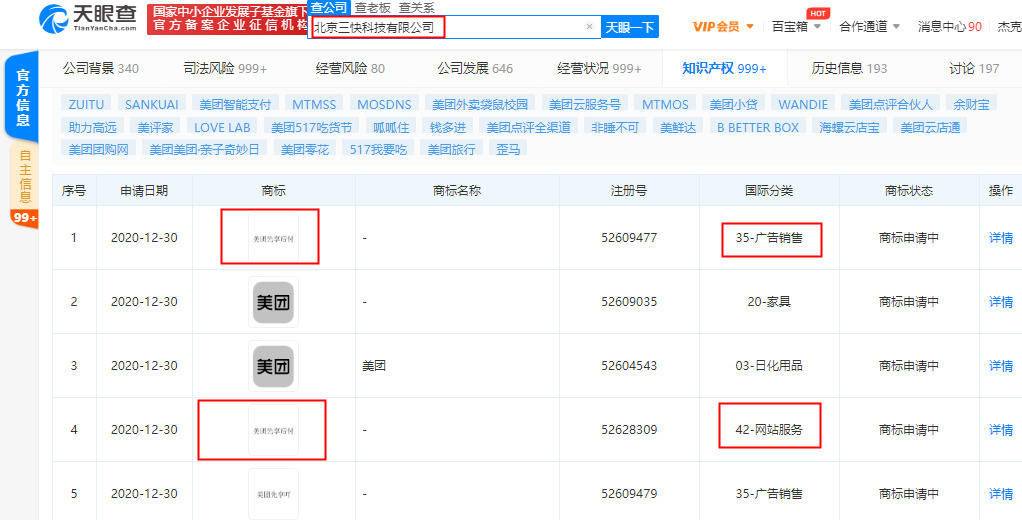Open 详情 for registration 52609477
Screen dimensions: 1022x520
(x=1000, y=238)
